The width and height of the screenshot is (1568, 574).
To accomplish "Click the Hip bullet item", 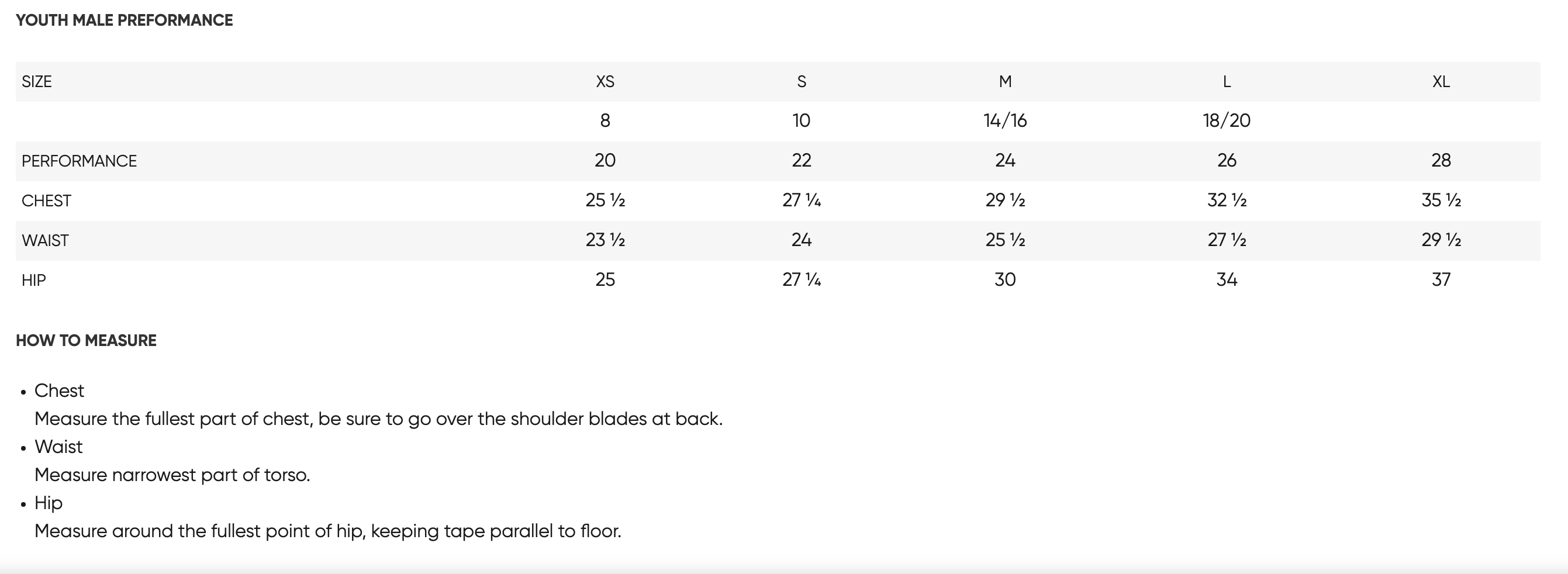I will pos(49,503).
